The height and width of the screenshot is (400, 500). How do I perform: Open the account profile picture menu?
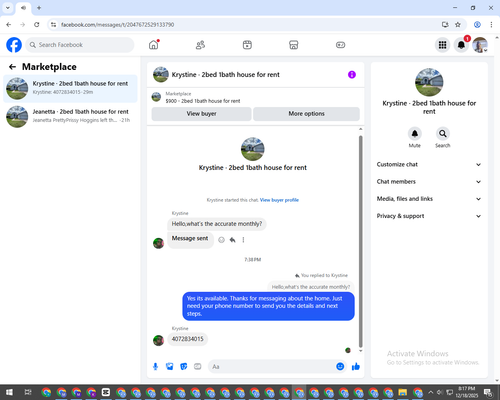pos(480,45)
